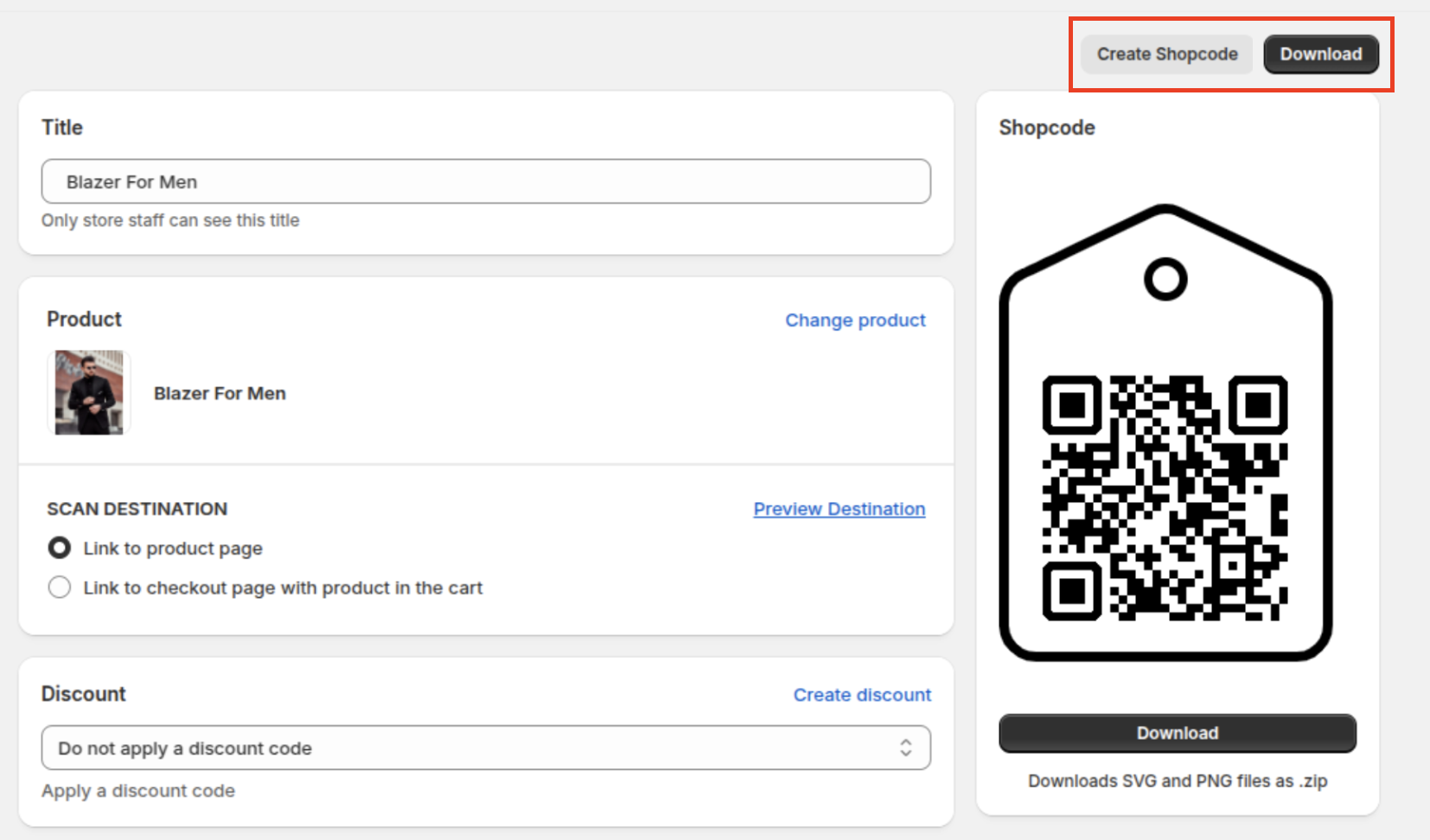The height and width of the screenshot is (840, 1430).
Task: Open the Preview Destination link
Action: [x=839, y=509]
